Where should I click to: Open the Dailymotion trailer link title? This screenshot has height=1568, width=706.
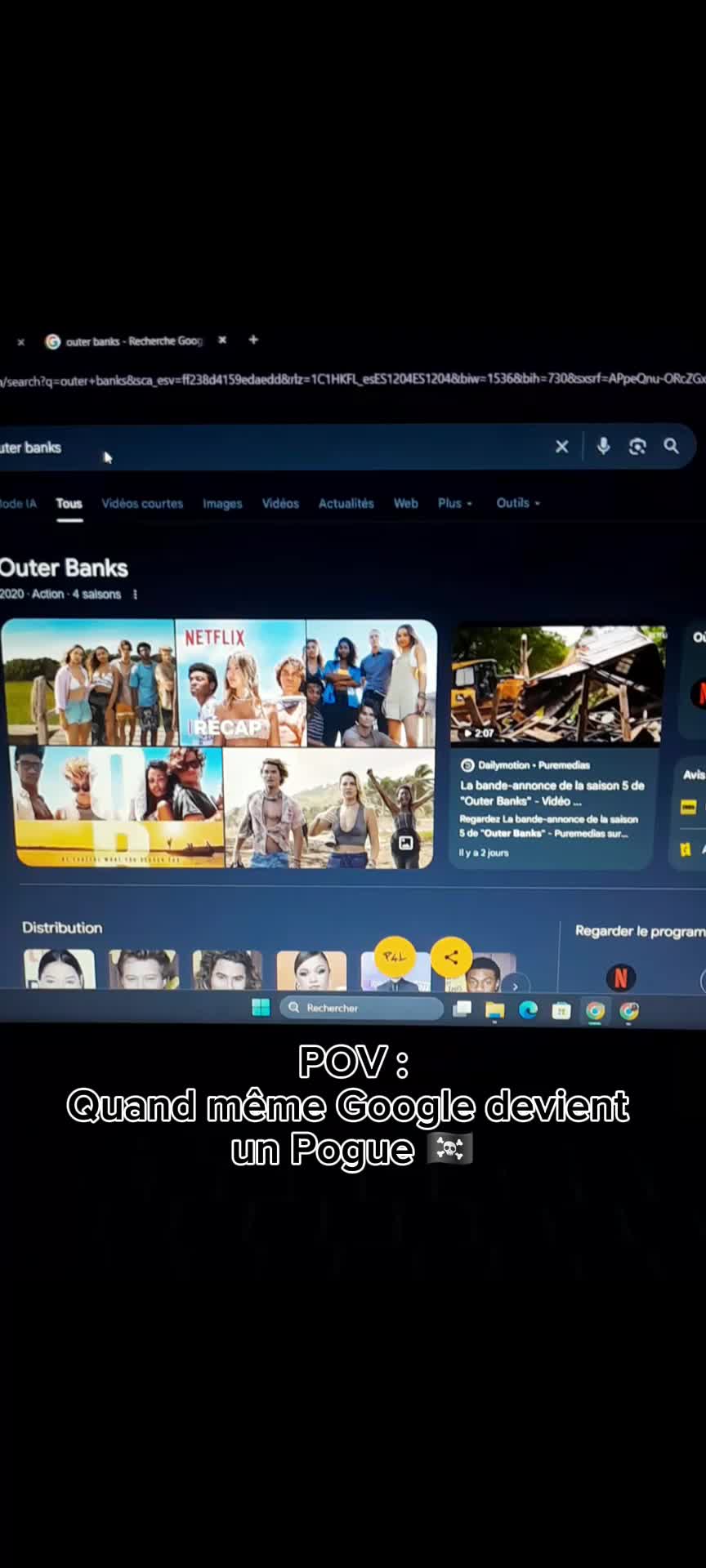click(552, 793)
